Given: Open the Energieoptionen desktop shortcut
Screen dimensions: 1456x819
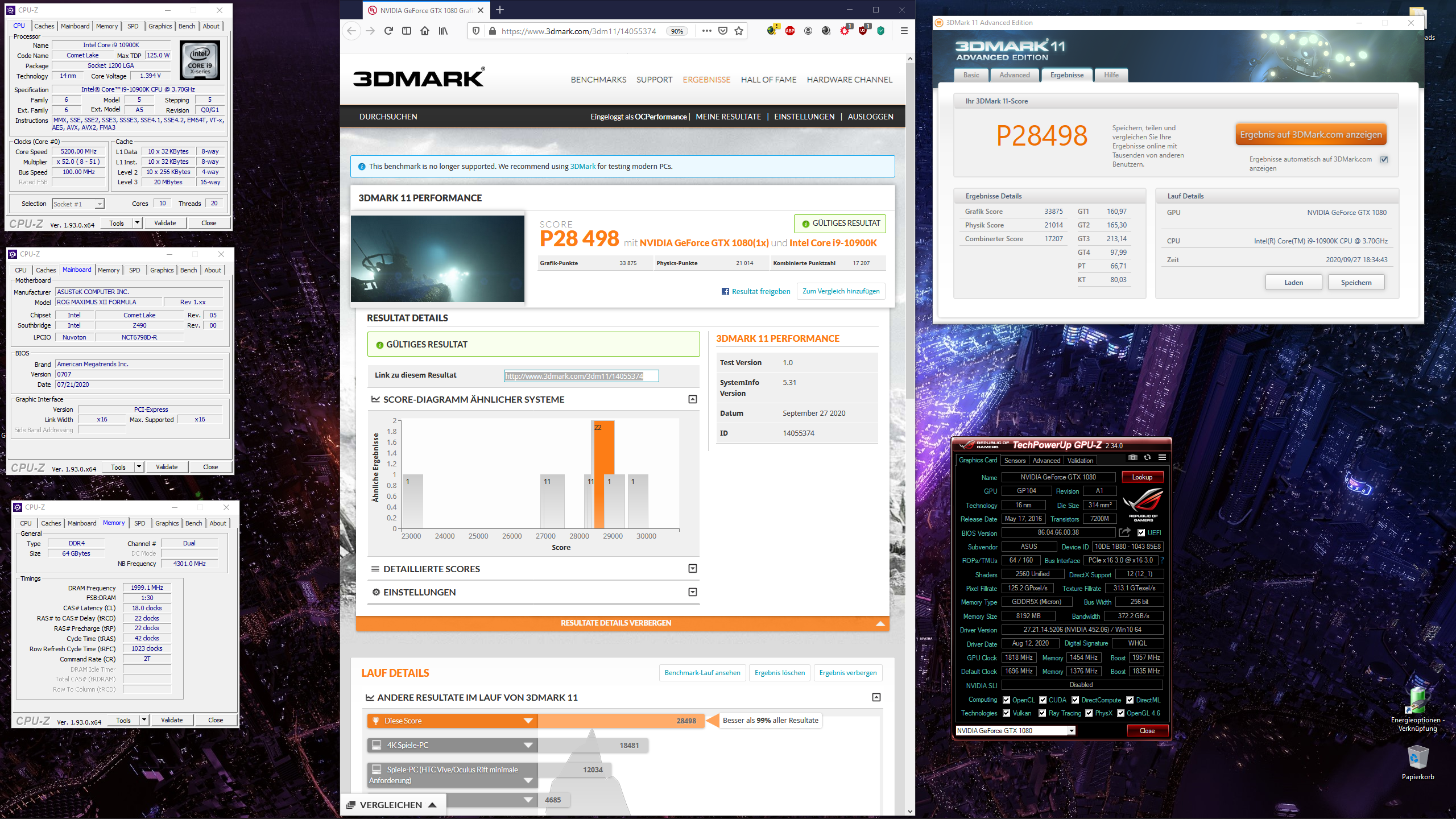Looking at the screenshot, I should click(x=1418, y=709).
